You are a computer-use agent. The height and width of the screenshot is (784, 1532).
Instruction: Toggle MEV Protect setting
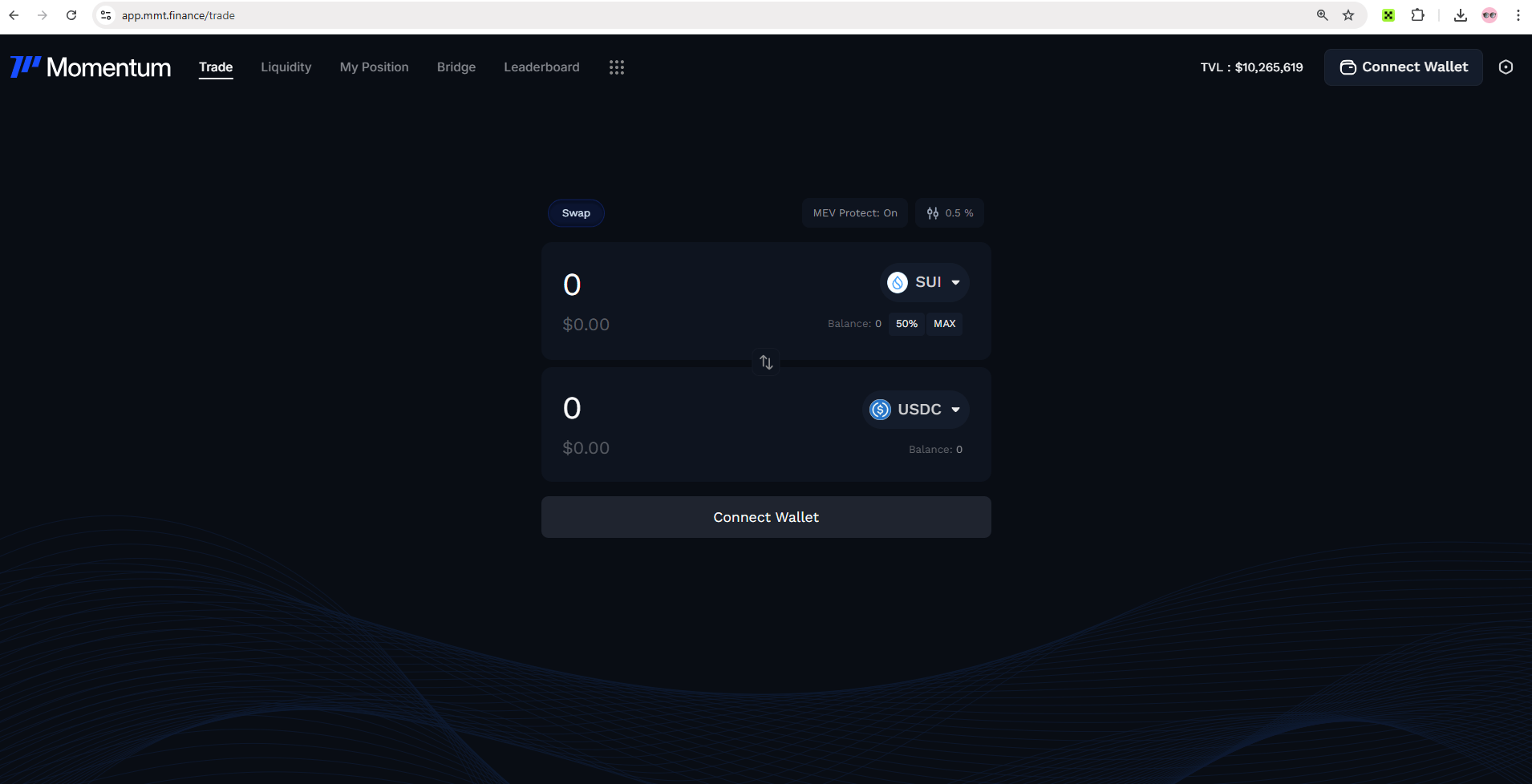(x=854, y=213)
